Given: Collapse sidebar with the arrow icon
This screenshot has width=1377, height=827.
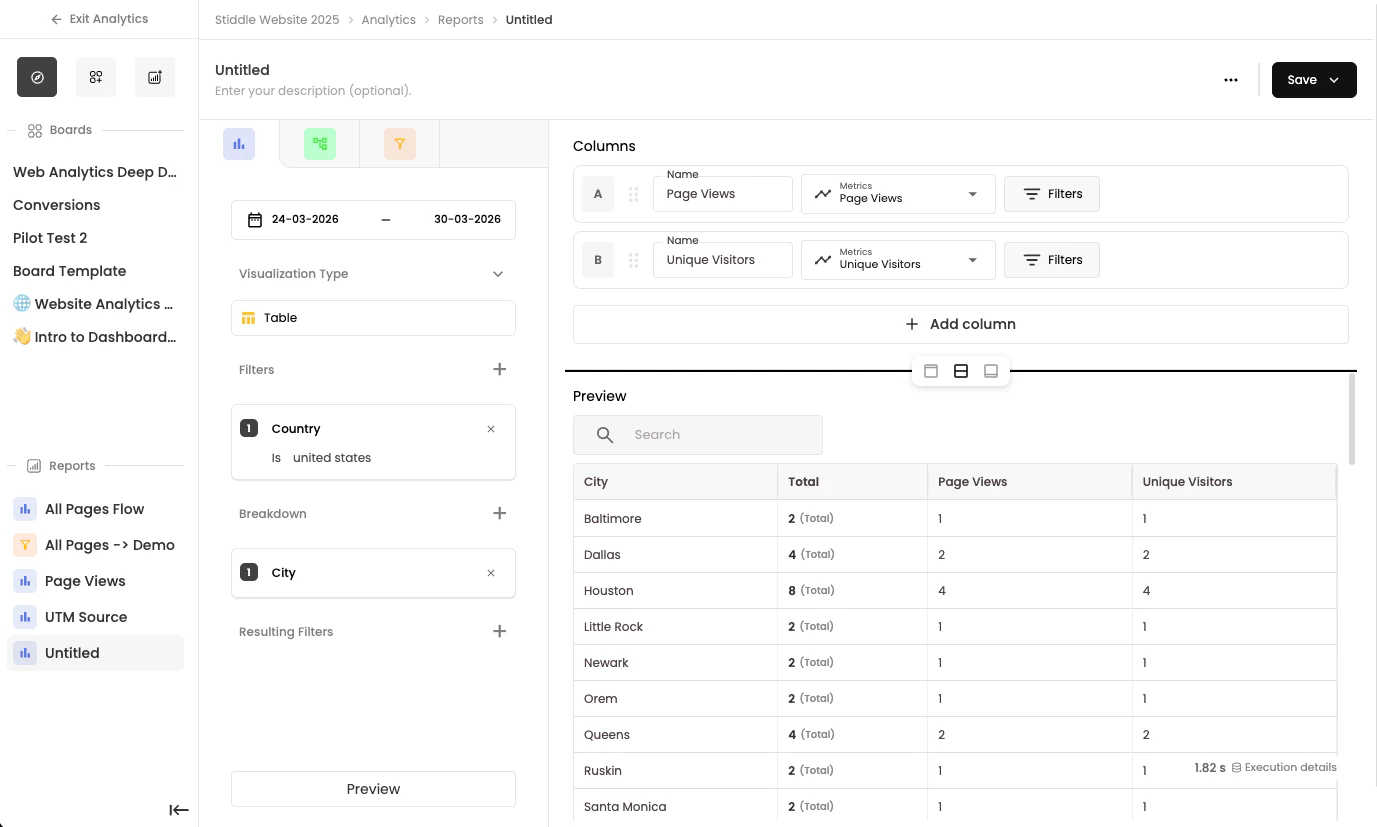Looking at the screenshot, I should pyautogui.click(x=179, y=810).
